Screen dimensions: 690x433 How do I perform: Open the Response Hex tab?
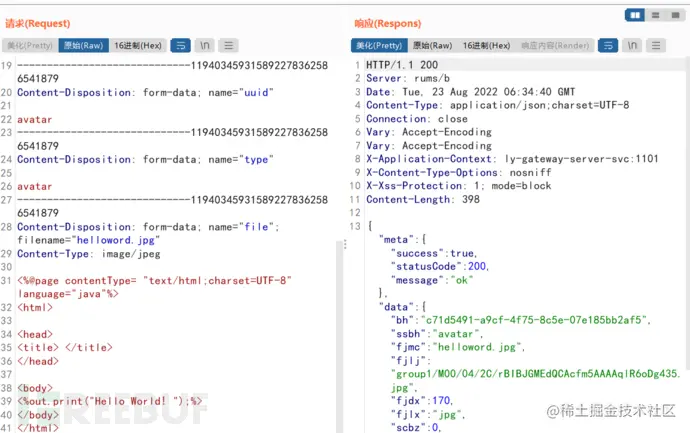point(486,45)
